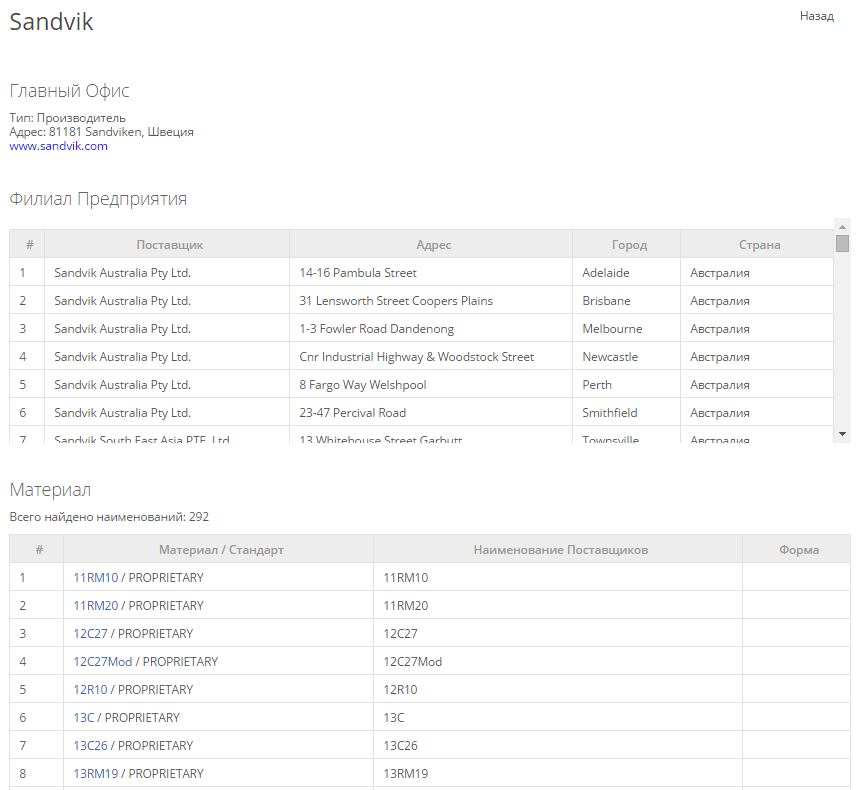Image resolution: width=859 pixels, height=790 pixels.
Task: Open the 11RM10 material link
Action: pos(96,577)
